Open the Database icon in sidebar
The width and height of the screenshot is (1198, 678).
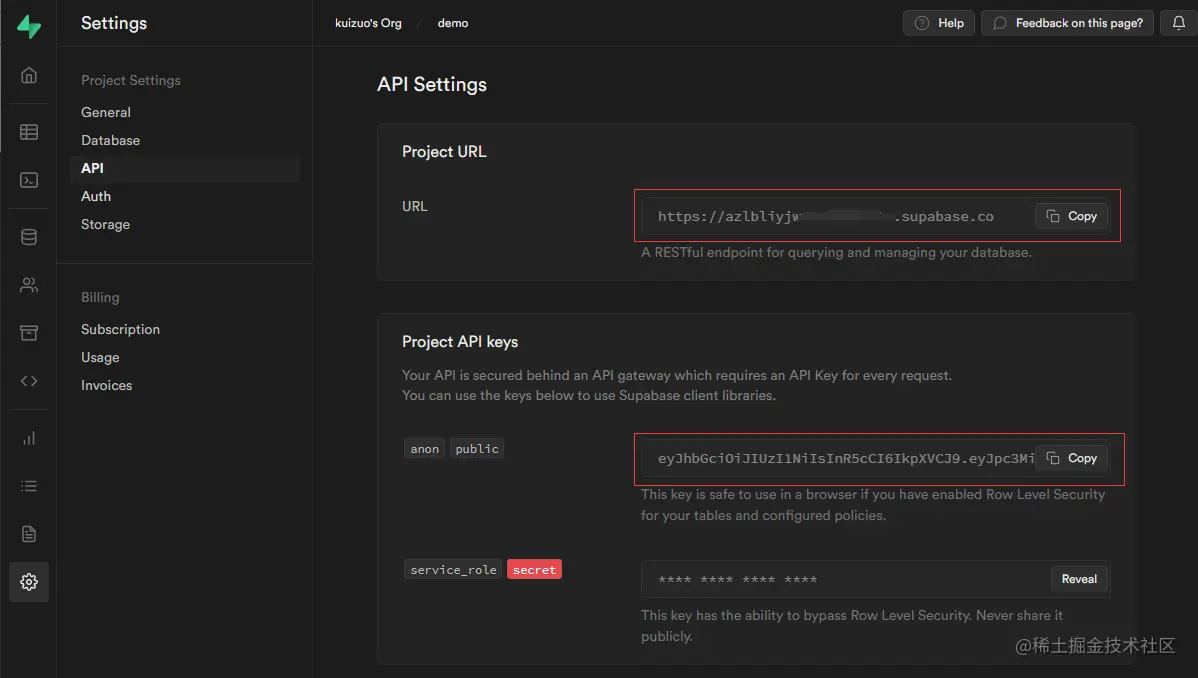tap(29, 237)
